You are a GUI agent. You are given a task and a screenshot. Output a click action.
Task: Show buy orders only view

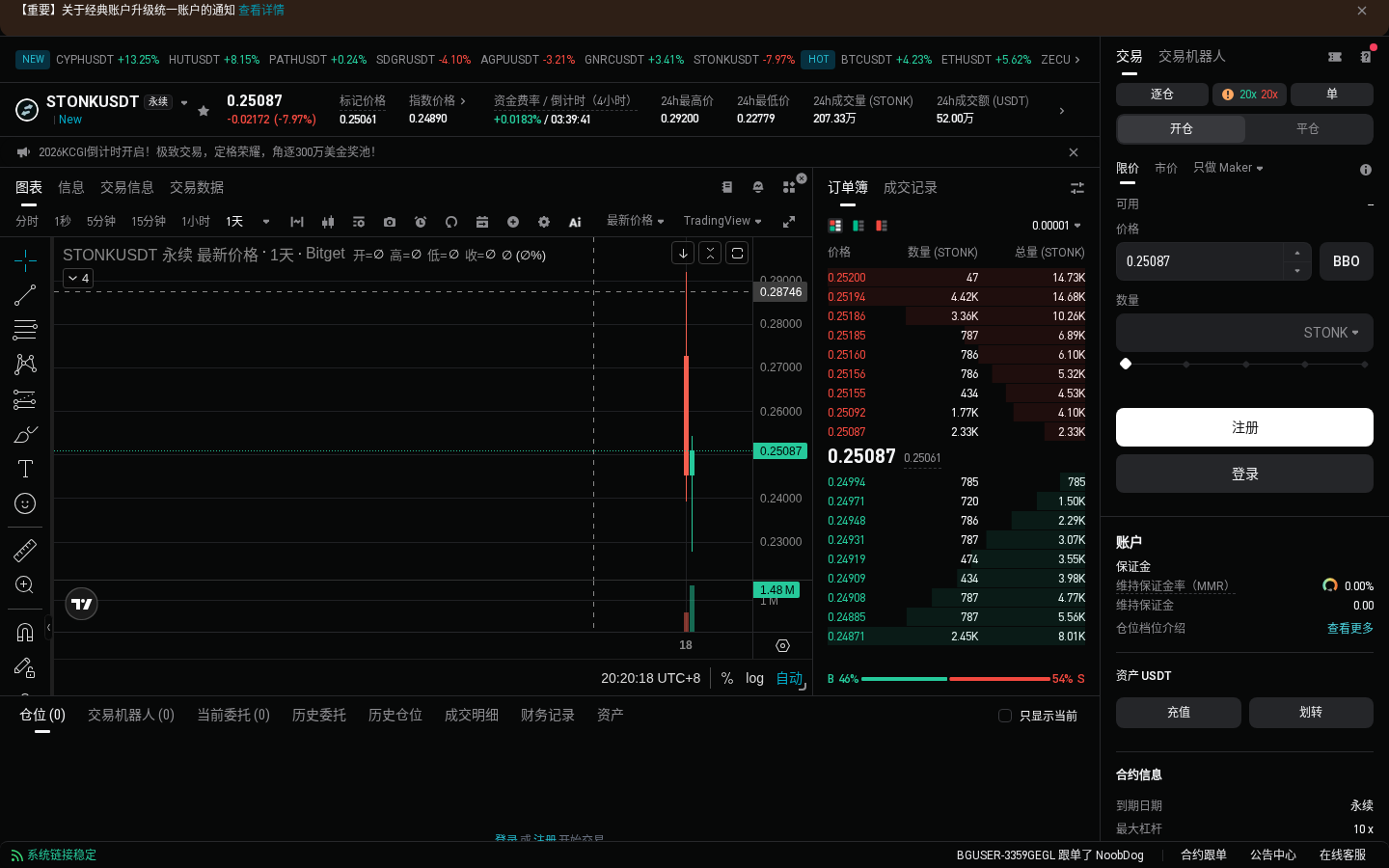click(858, 226)
